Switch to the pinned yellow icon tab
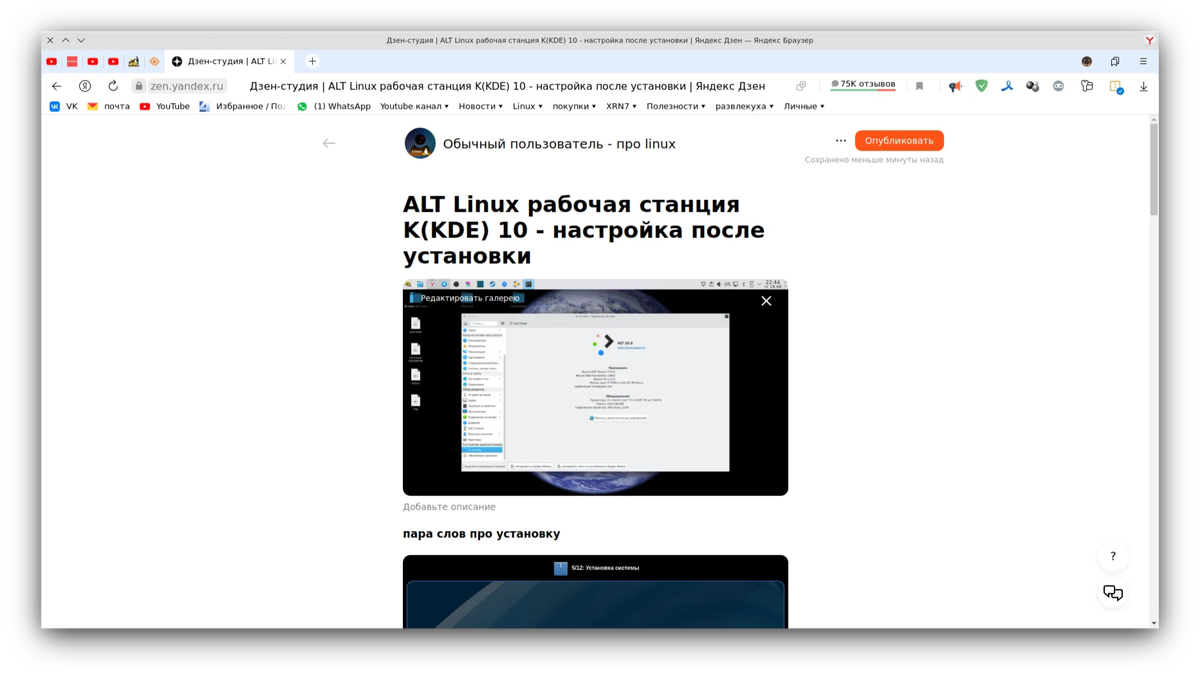Screen dimensions: 1200x675 133,61
